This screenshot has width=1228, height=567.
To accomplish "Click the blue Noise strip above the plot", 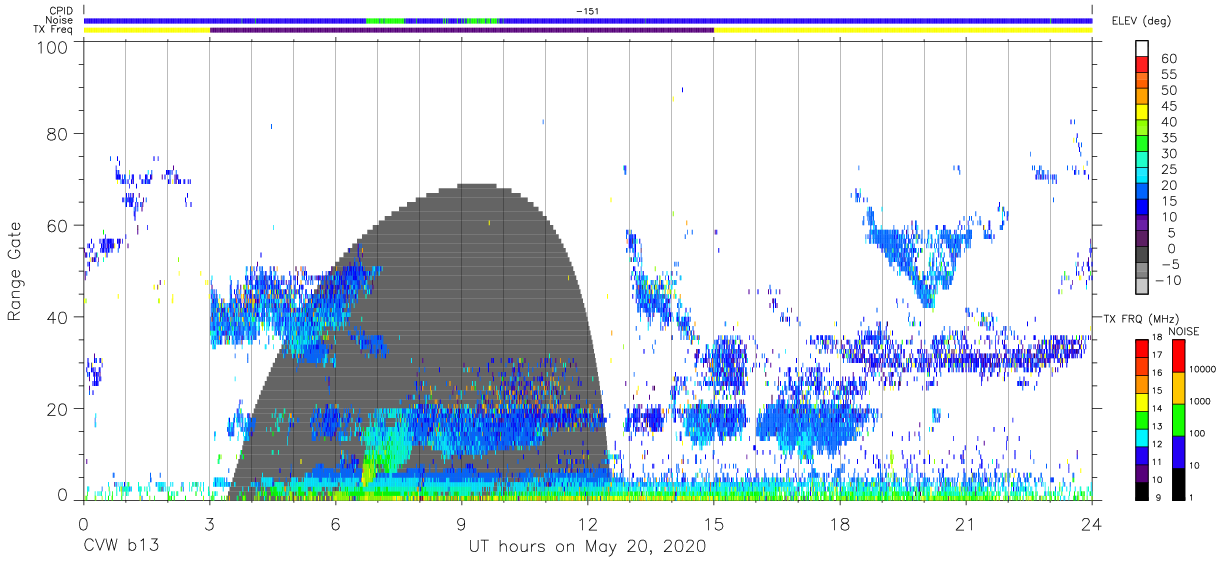I will [x=587, y=21].
